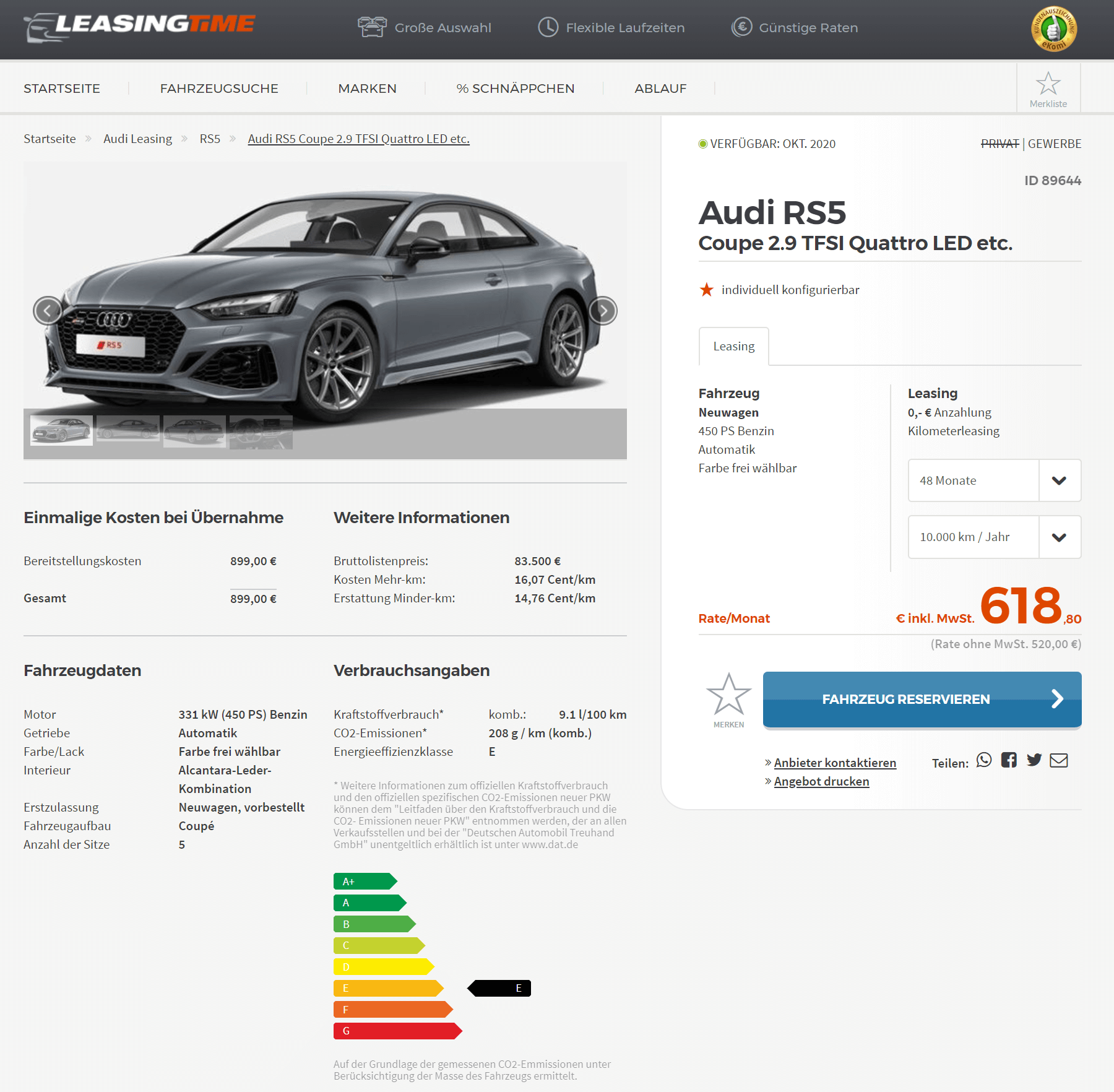Click the Fahrzeug reservieren button

[922, 699]
